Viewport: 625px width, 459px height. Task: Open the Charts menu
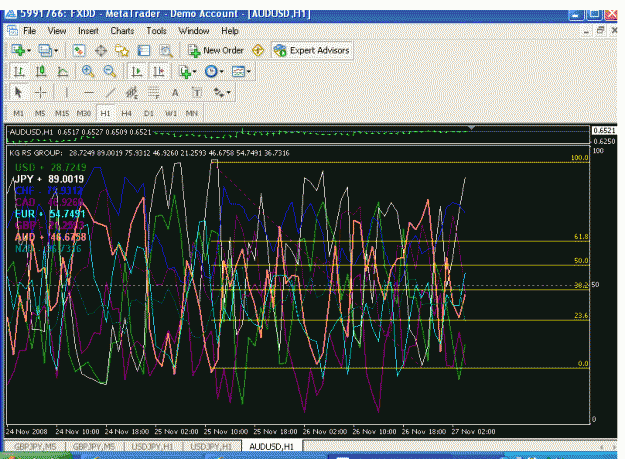[x=122, y=31]
